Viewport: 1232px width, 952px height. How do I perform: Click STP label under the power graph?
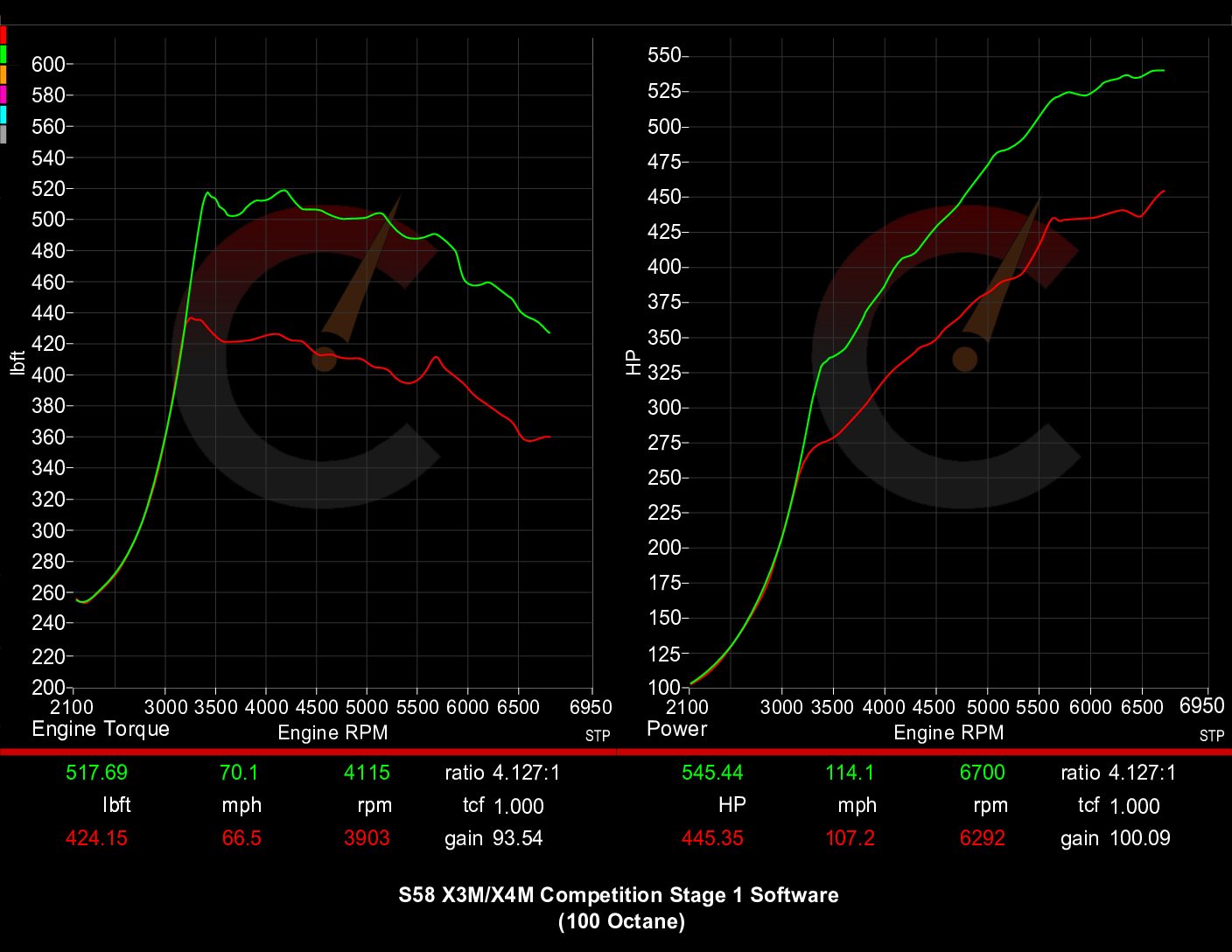point(1212,736)
